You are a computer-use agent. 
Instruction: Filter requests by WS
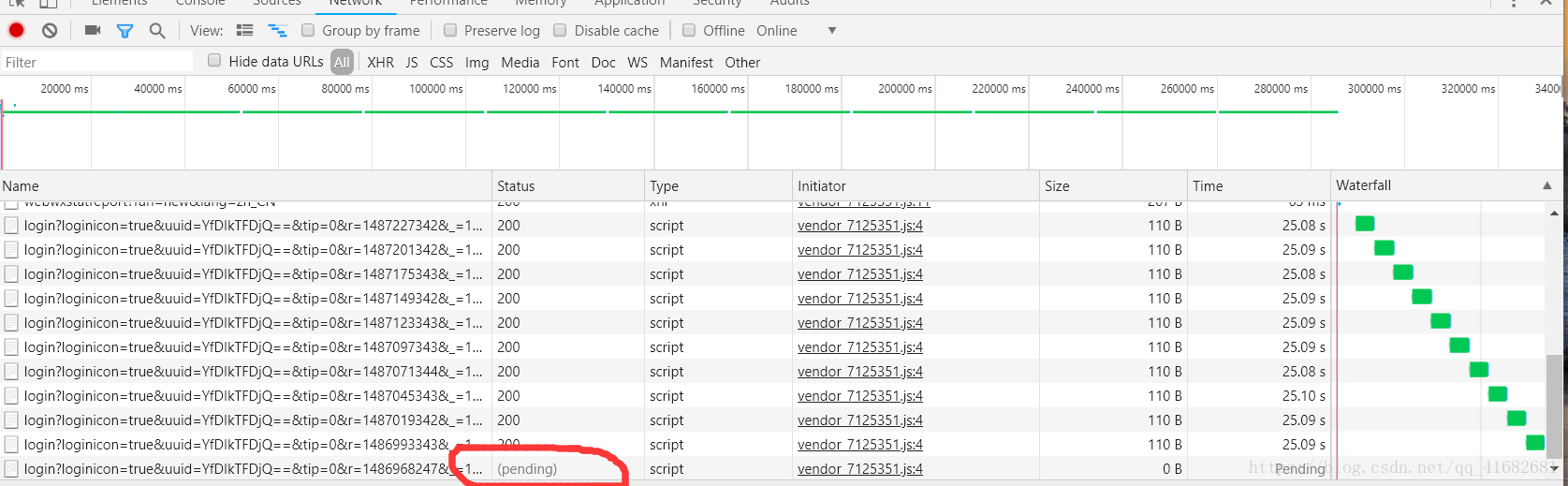[637, 63]
